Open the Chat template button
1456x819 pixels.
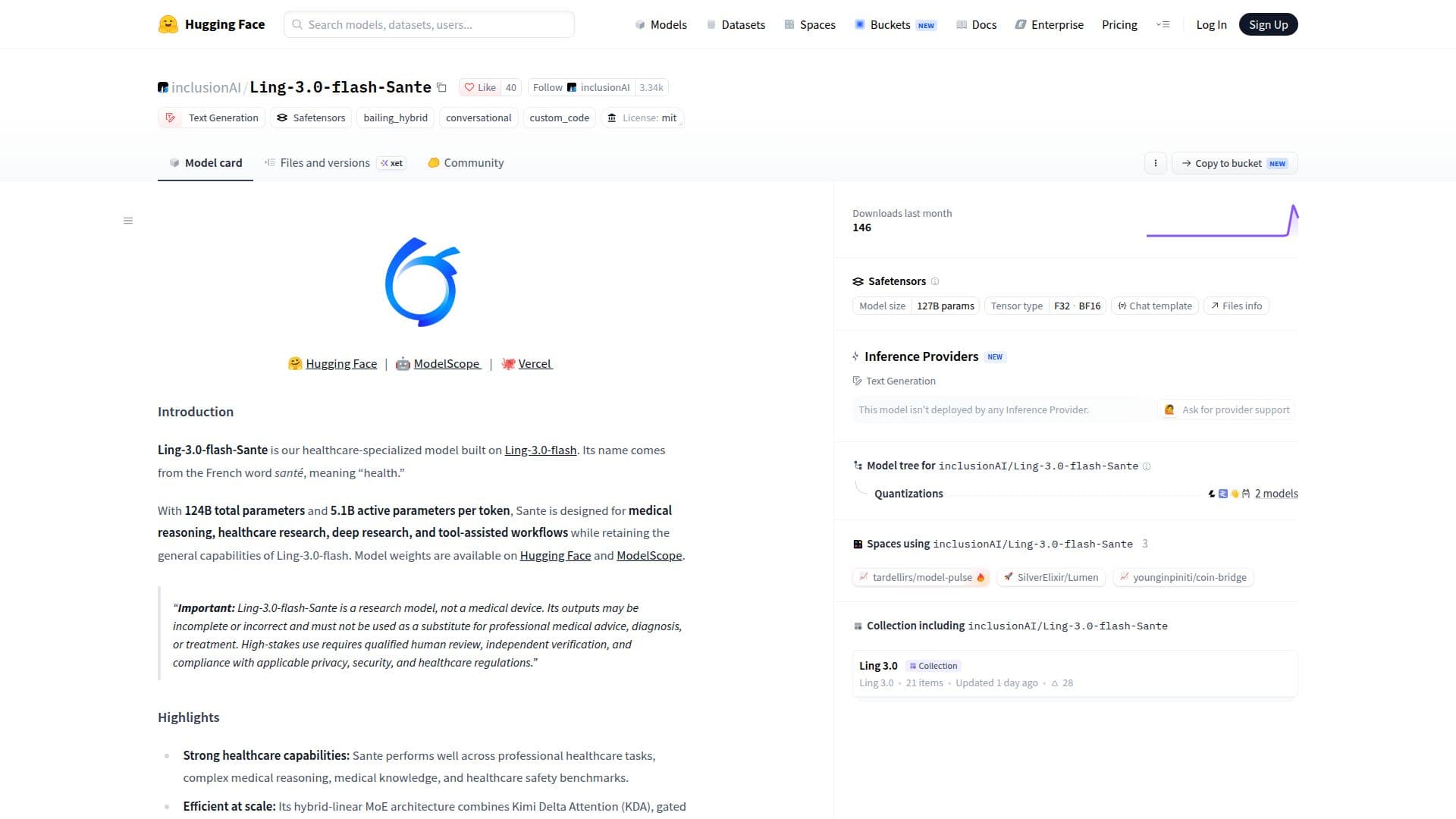(1154, 306)
